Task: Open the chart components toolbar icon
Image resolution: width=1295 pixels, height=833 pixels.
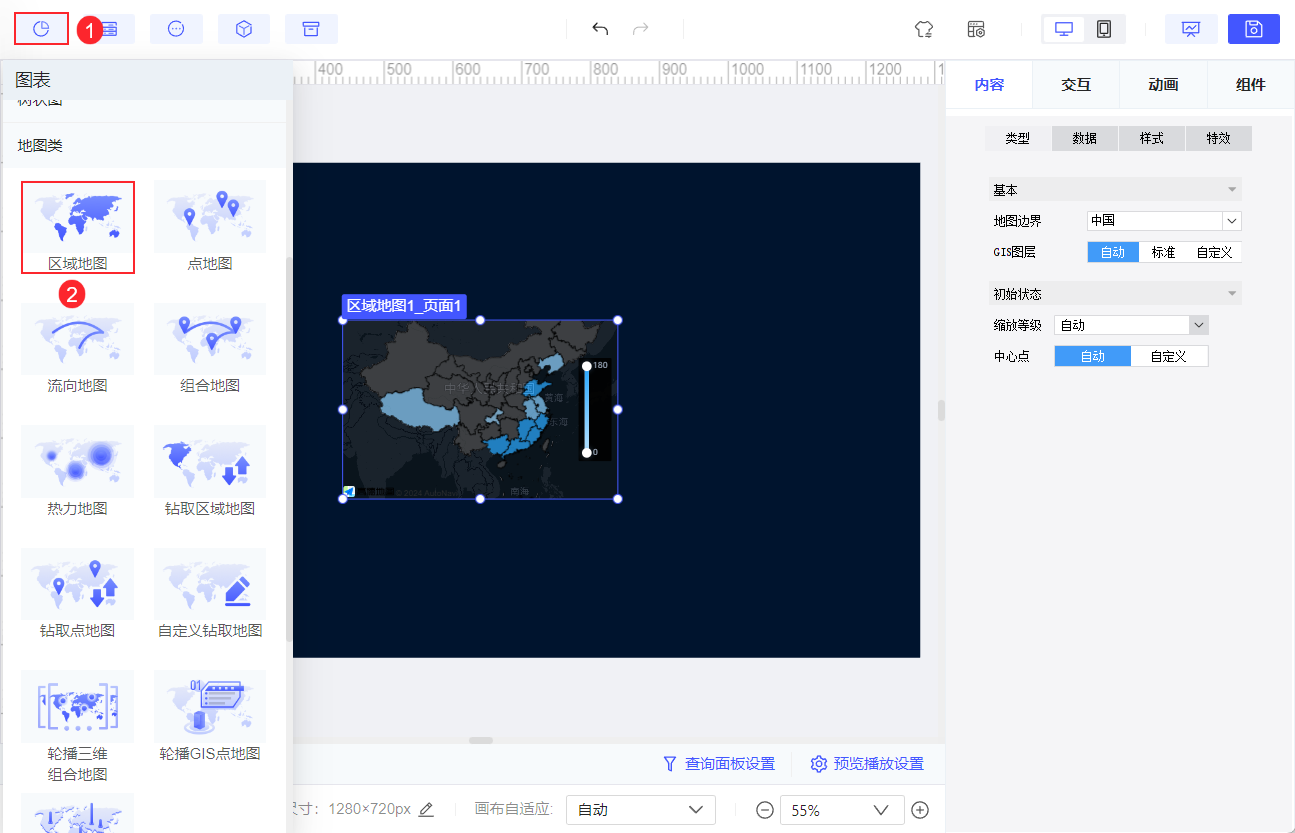Action: 41,29
